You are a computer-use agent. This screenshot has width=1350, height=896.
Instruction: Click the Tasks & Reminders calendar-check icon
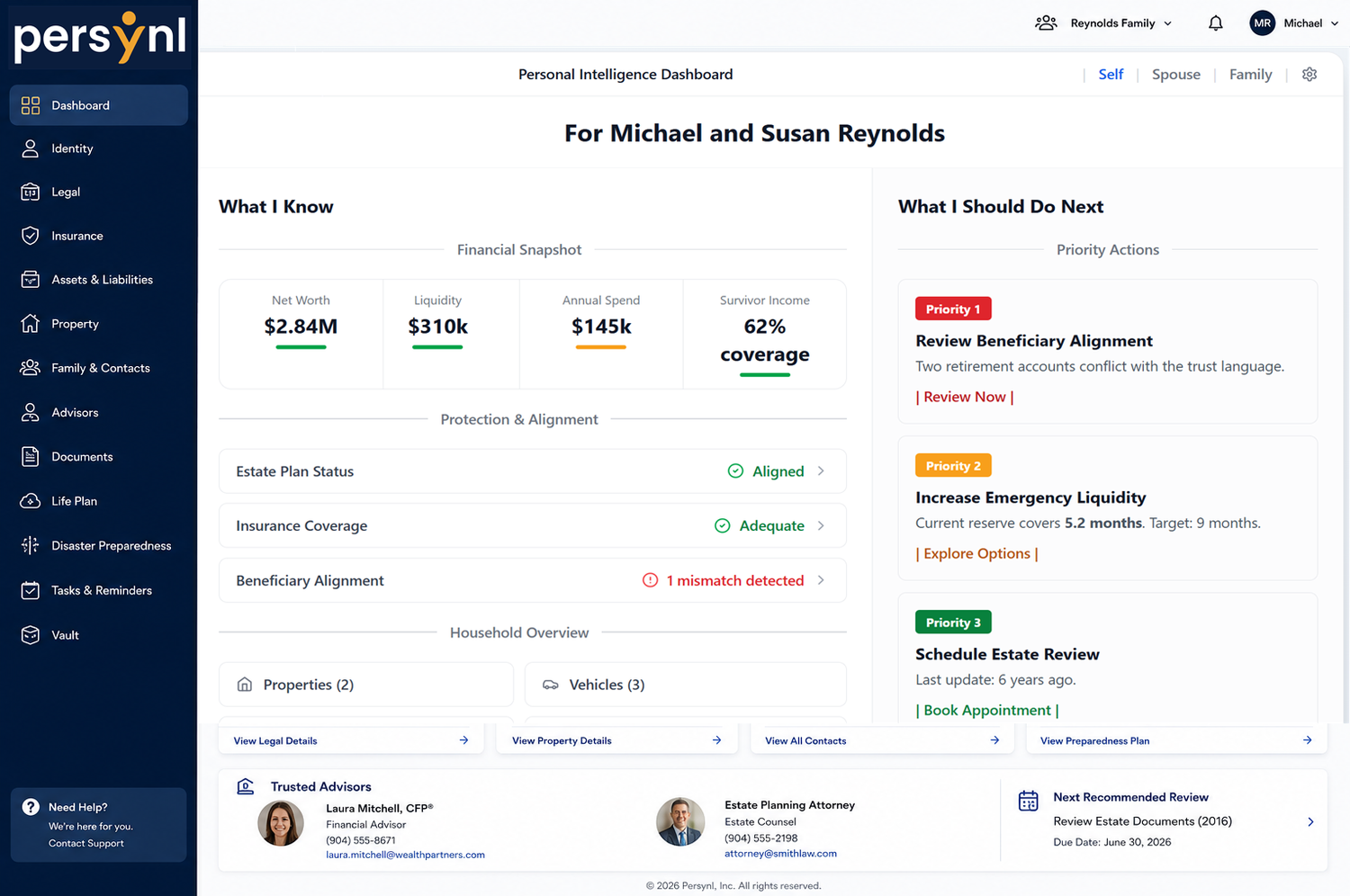point(31,590)
